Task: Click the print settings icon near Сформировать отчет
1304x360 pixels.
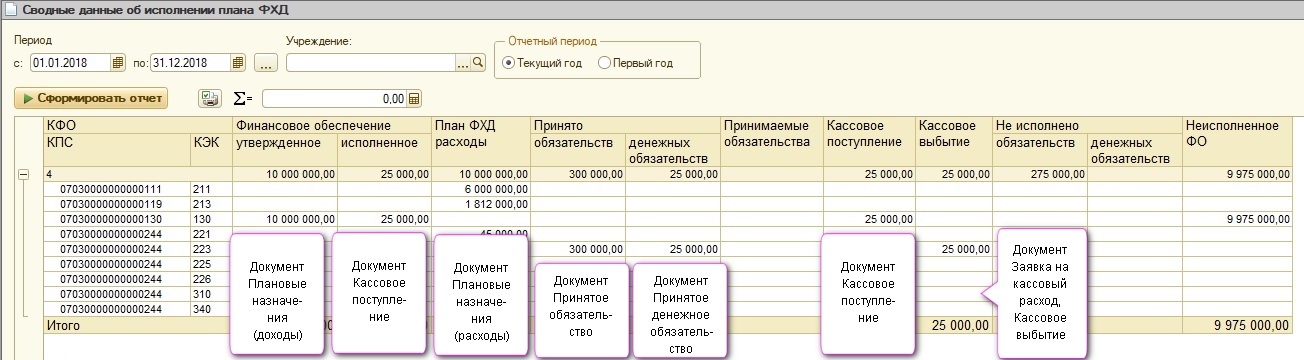Action: (x=209, y=98)
